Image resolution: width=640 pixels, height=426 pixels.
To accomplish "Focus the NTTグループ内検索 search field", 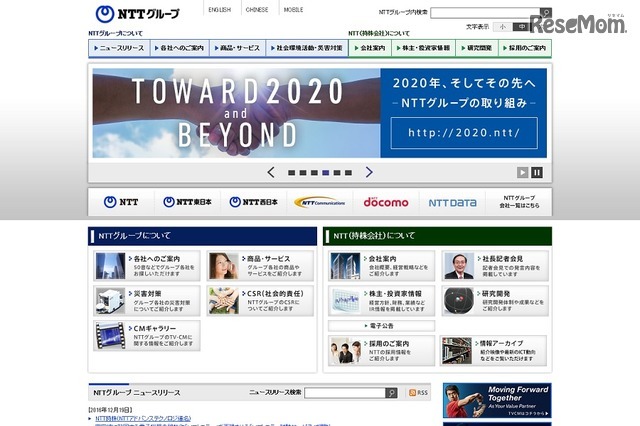I will (x=485, y=13).
